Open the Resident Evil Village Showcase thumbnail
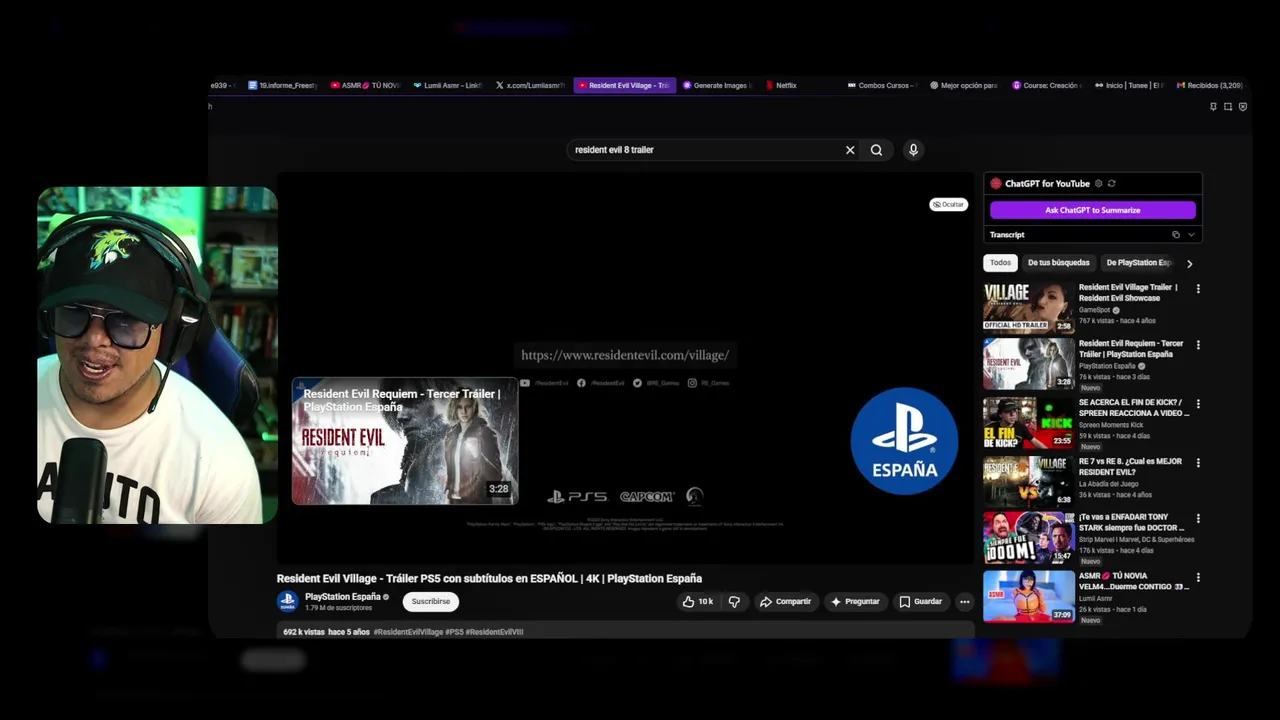The width and height of the screenshot is (1280, 720). tap(1028, 306)
